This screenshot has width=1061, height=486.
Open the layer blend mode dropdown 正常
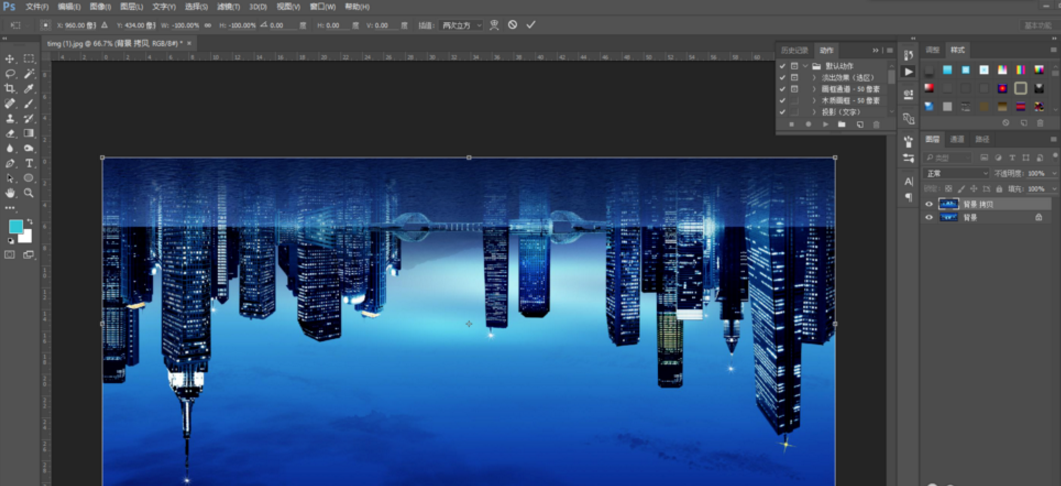point(956,173)
